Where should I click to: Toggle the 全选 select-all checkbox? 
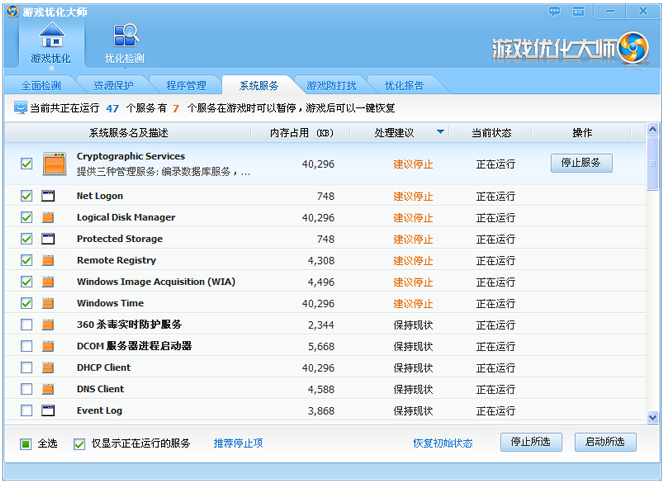26,443
